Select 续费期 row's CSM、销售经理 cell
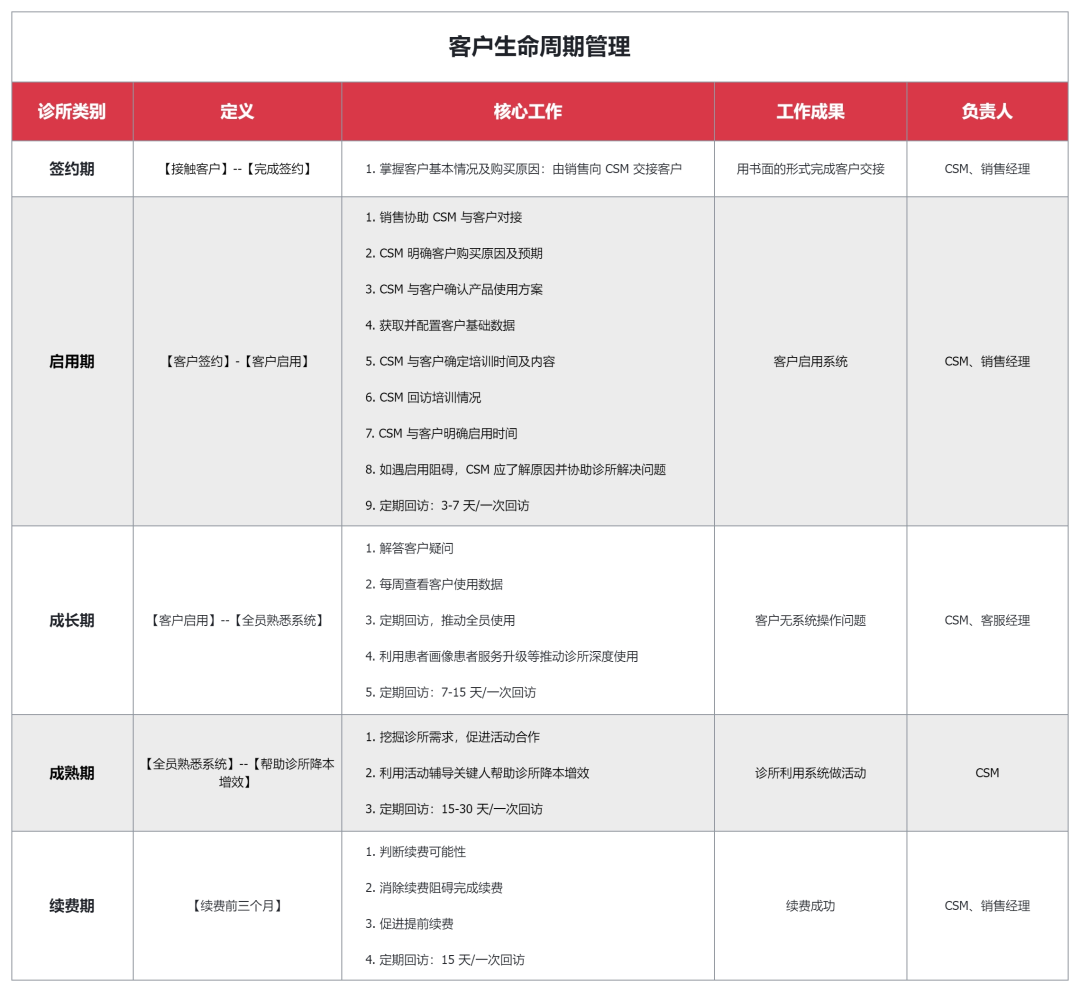This screenshot has width=1080, height=992. pyautogui.click(x=987, y=906)
